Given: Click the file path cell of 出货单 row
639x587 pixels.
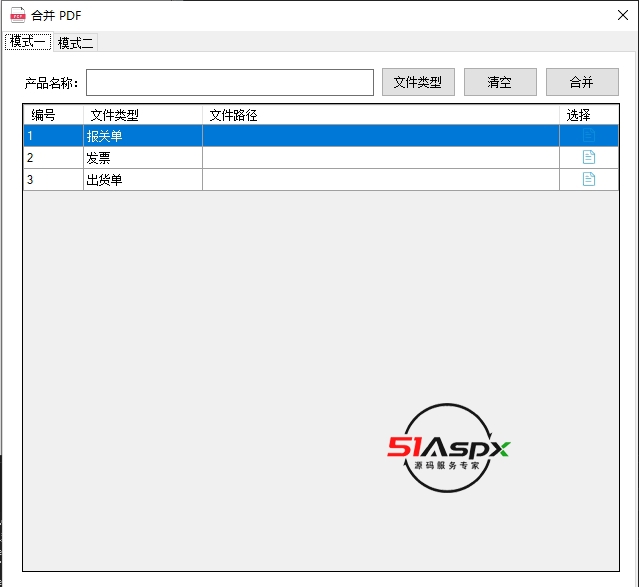Looking at the screenshot, I should coord(381,179).
